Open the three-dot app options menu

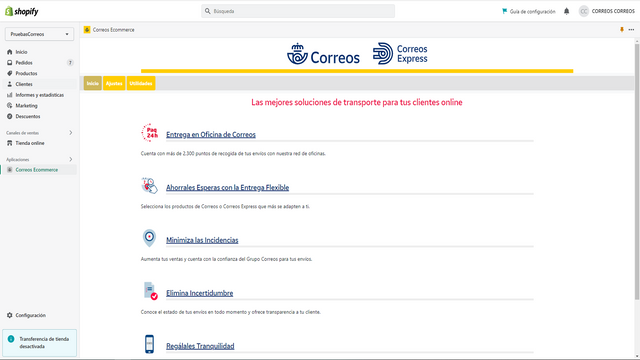click(631, 30)
